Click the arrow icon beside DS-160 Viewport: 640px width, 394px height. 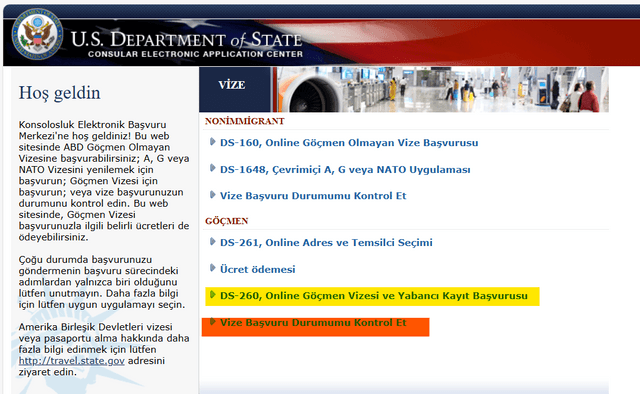tap(212, 142)
